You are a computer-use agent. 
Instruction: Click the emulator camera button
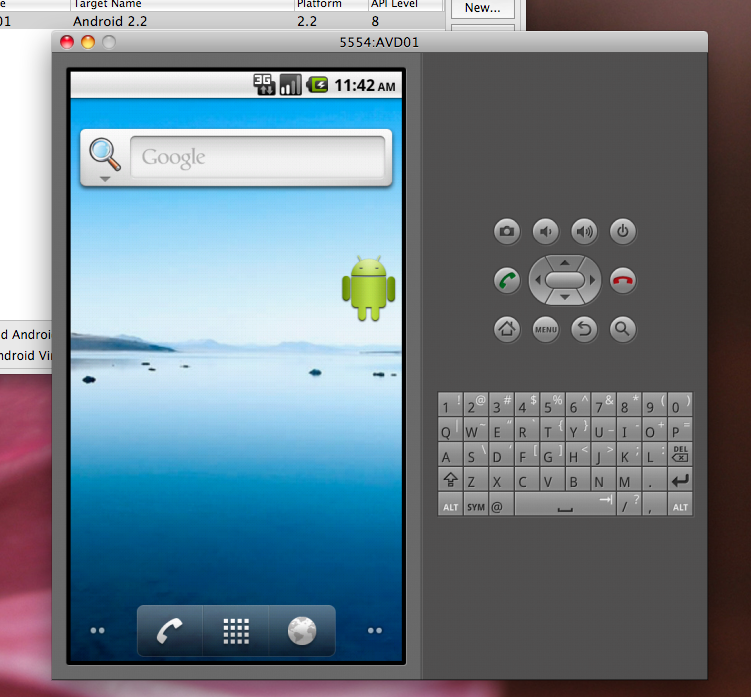[507, 232]
